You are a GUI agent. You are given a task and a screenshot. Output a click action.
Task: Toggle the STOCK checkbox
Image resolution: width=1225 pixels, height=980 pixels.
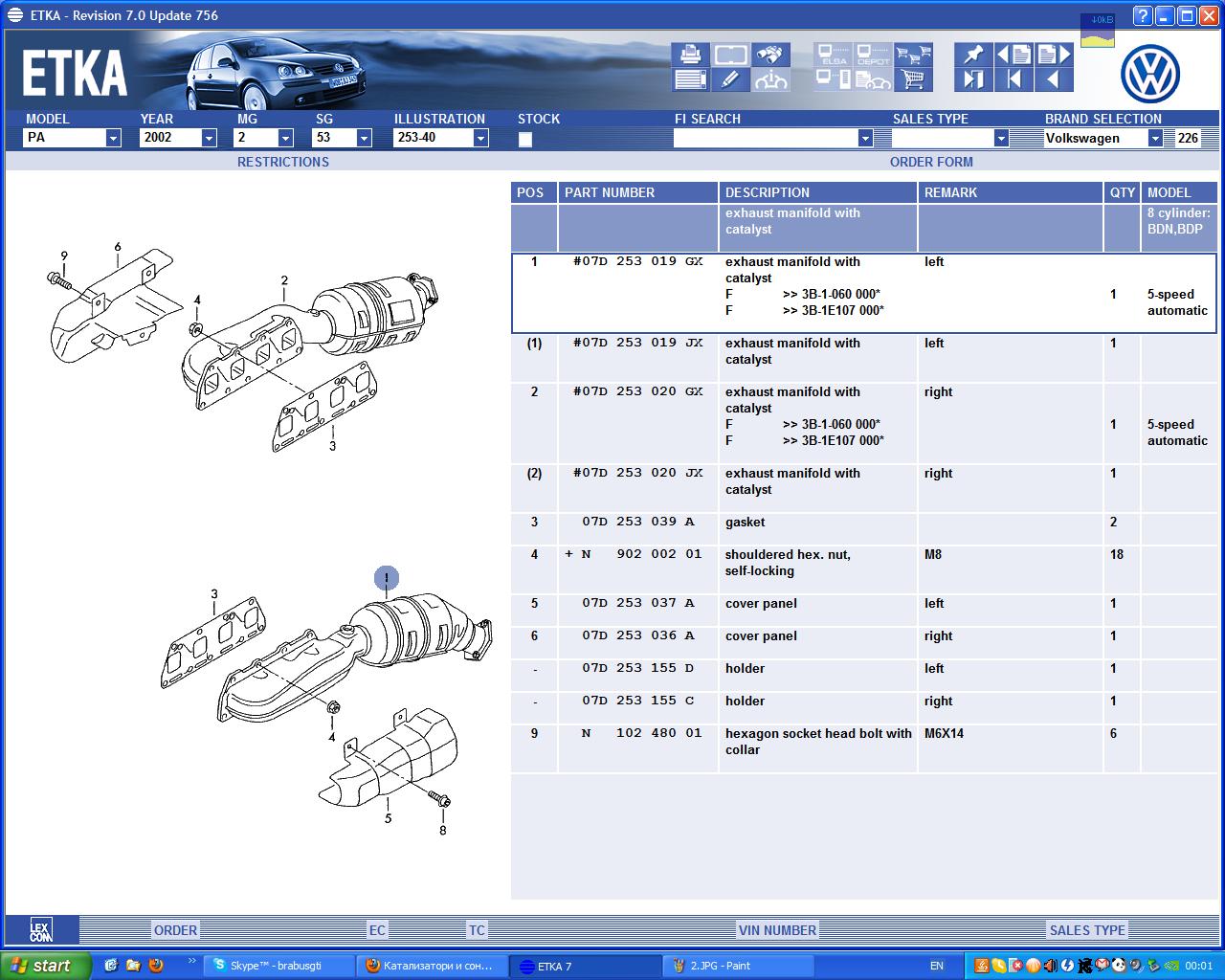[524, 139]
